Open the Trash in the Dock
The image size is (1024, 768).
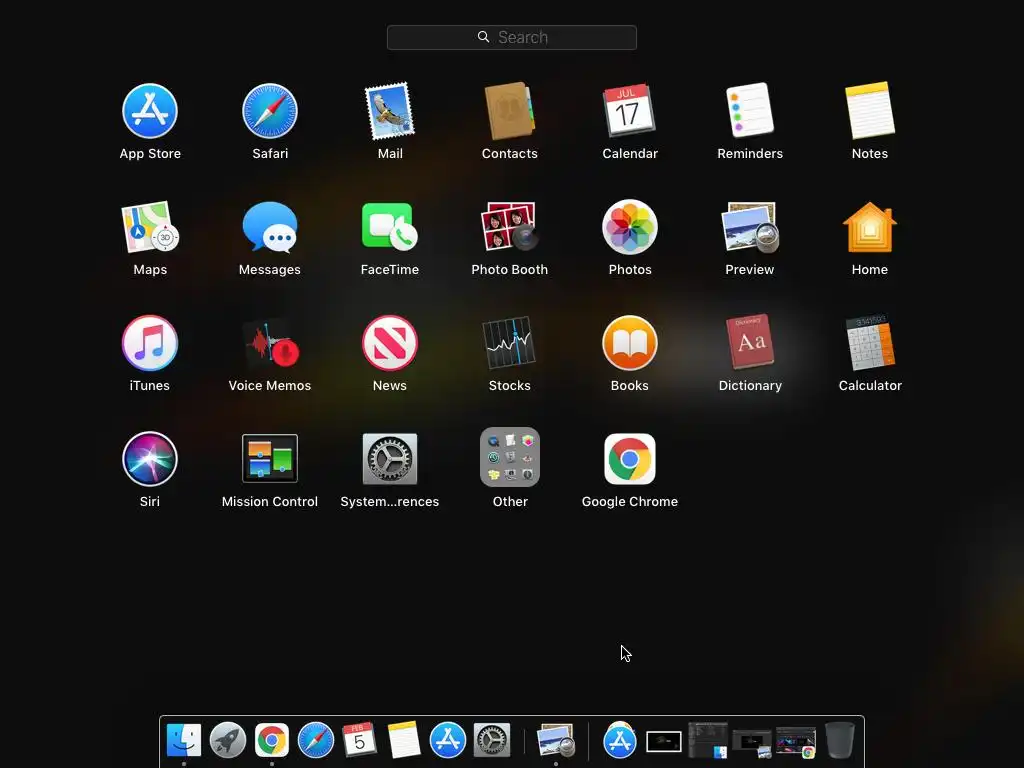[840, 740]
